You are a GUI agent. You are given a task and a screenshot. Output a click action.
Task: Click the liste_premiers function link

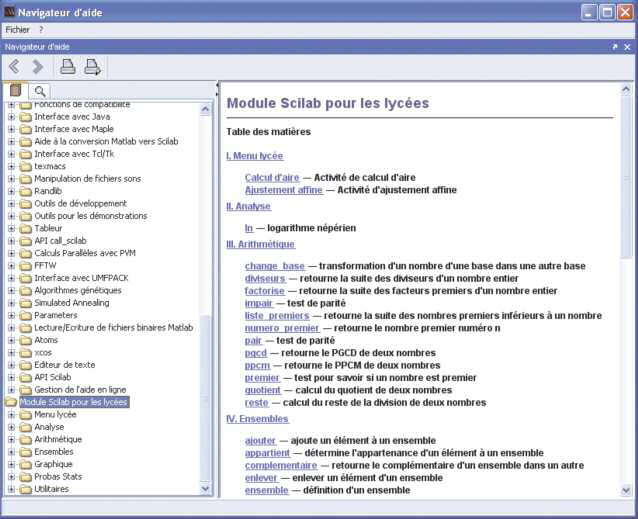tap(277, 315)
